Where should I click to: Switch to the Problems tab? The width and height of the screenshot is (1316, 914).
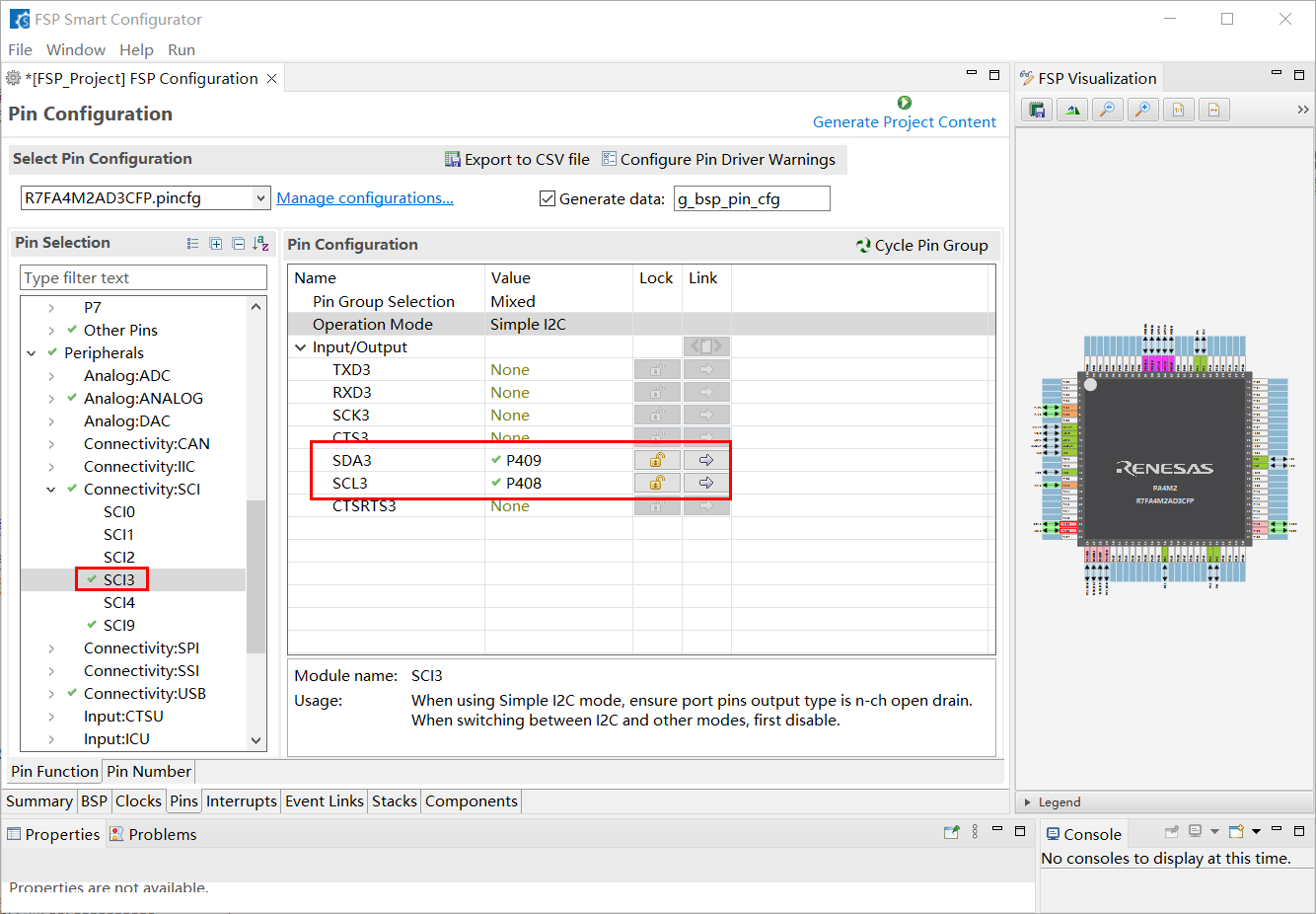pos(153,834)
